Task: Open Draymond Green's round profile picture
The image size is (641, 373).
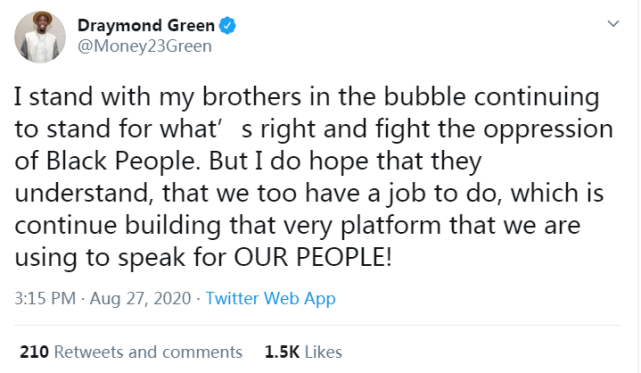Action: (40, 37)
